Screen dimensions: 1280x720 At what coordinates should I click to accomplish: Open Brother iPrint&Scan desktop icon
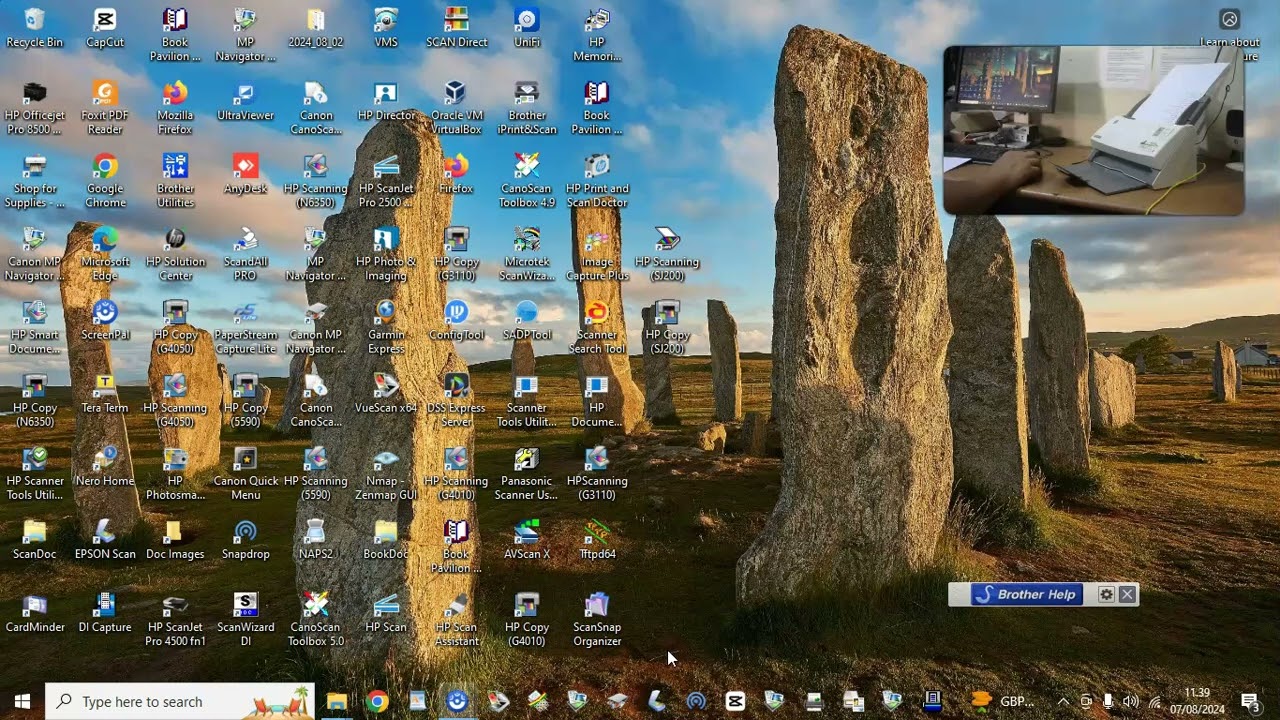pyautogui.click(x=527, y=108)
